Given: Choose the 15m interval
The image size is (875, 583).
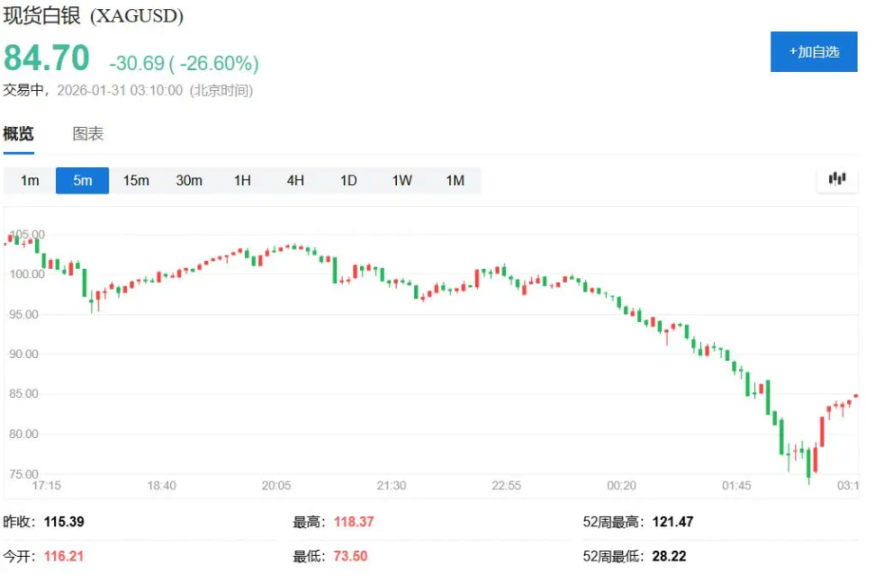Looking at the screenshot, I should [x=136, y=181].
